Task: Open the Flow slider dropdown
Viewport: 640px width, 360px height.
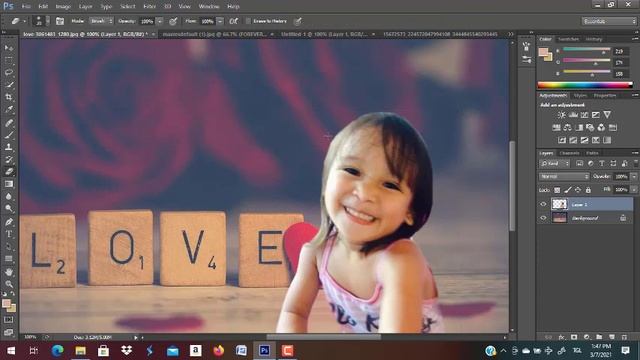Action: point(220,21)
